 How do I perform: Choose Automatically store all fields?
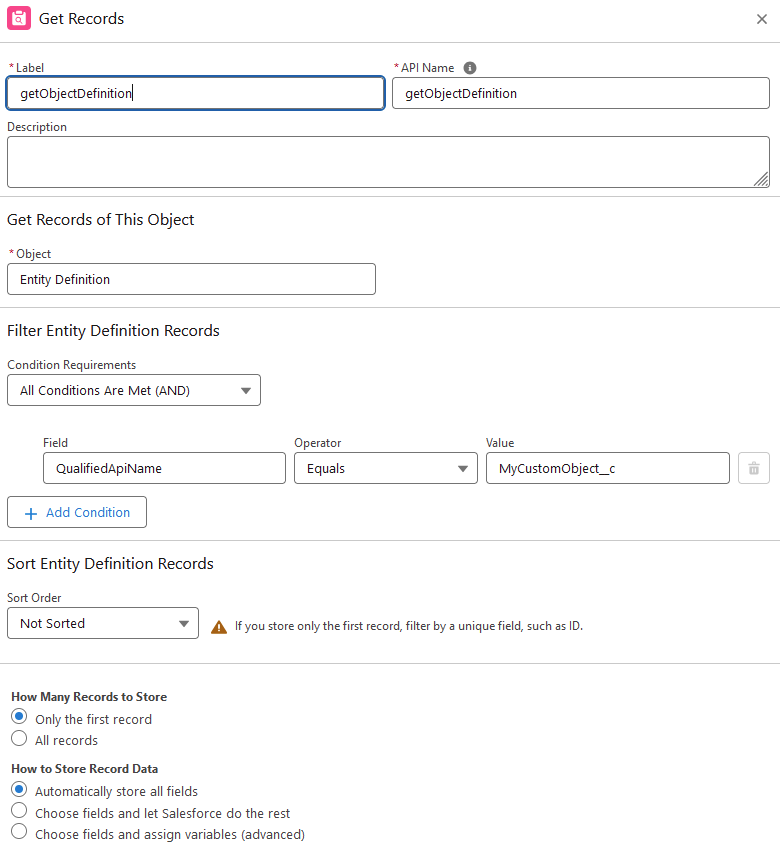coord(19,789)
